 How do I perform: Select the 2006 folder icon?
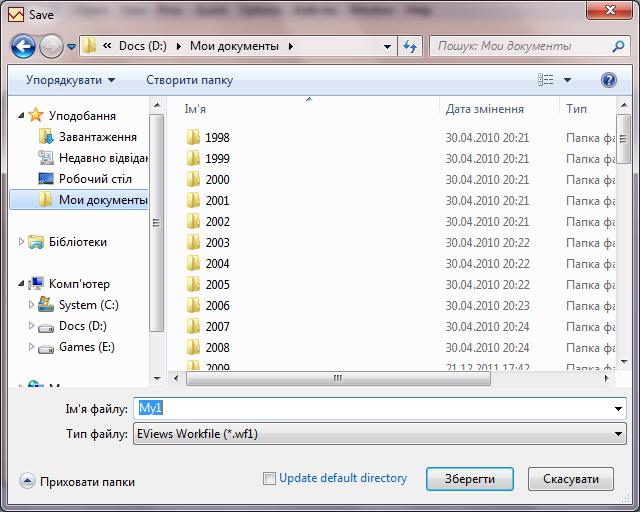pos(193,305)
